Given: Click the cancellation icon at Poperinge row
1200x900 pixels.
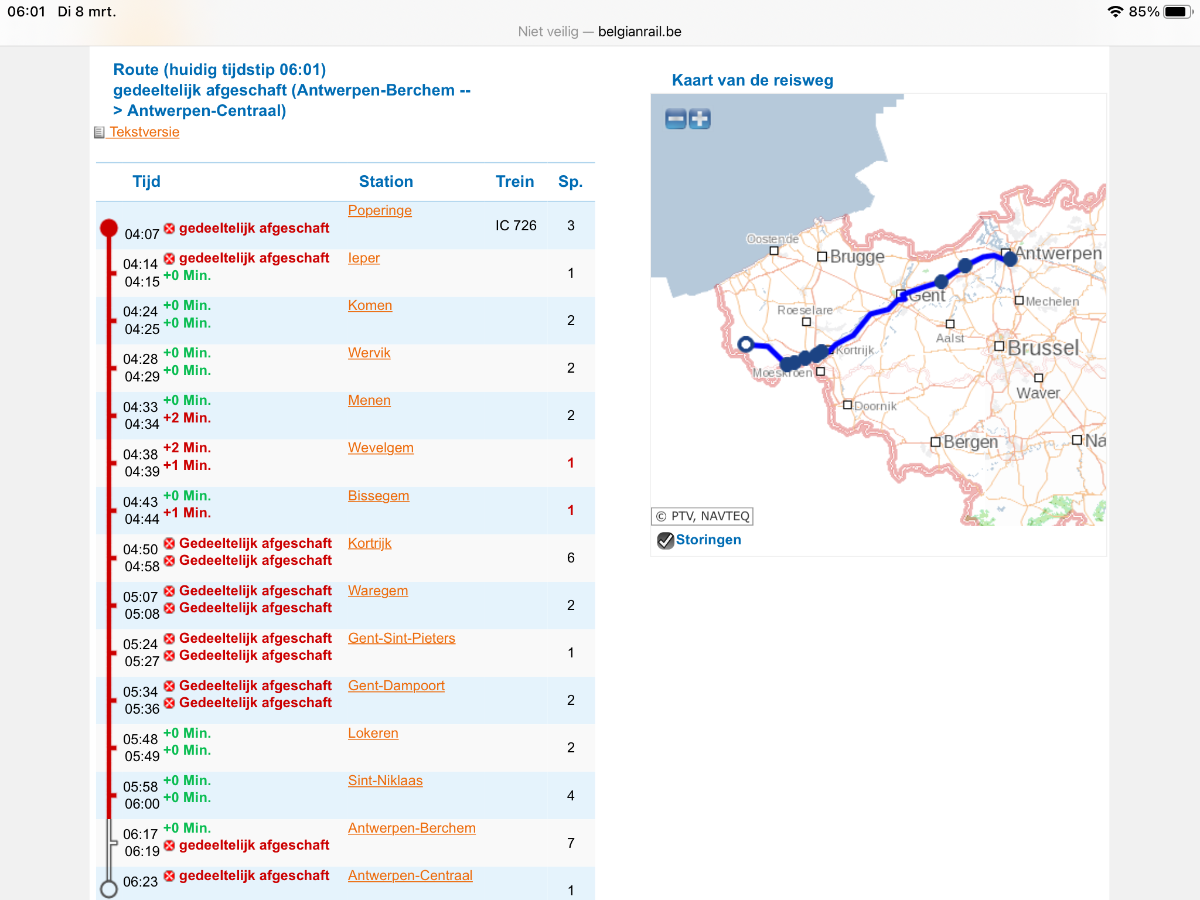Looking at the screenshot, I should [169, 229].
